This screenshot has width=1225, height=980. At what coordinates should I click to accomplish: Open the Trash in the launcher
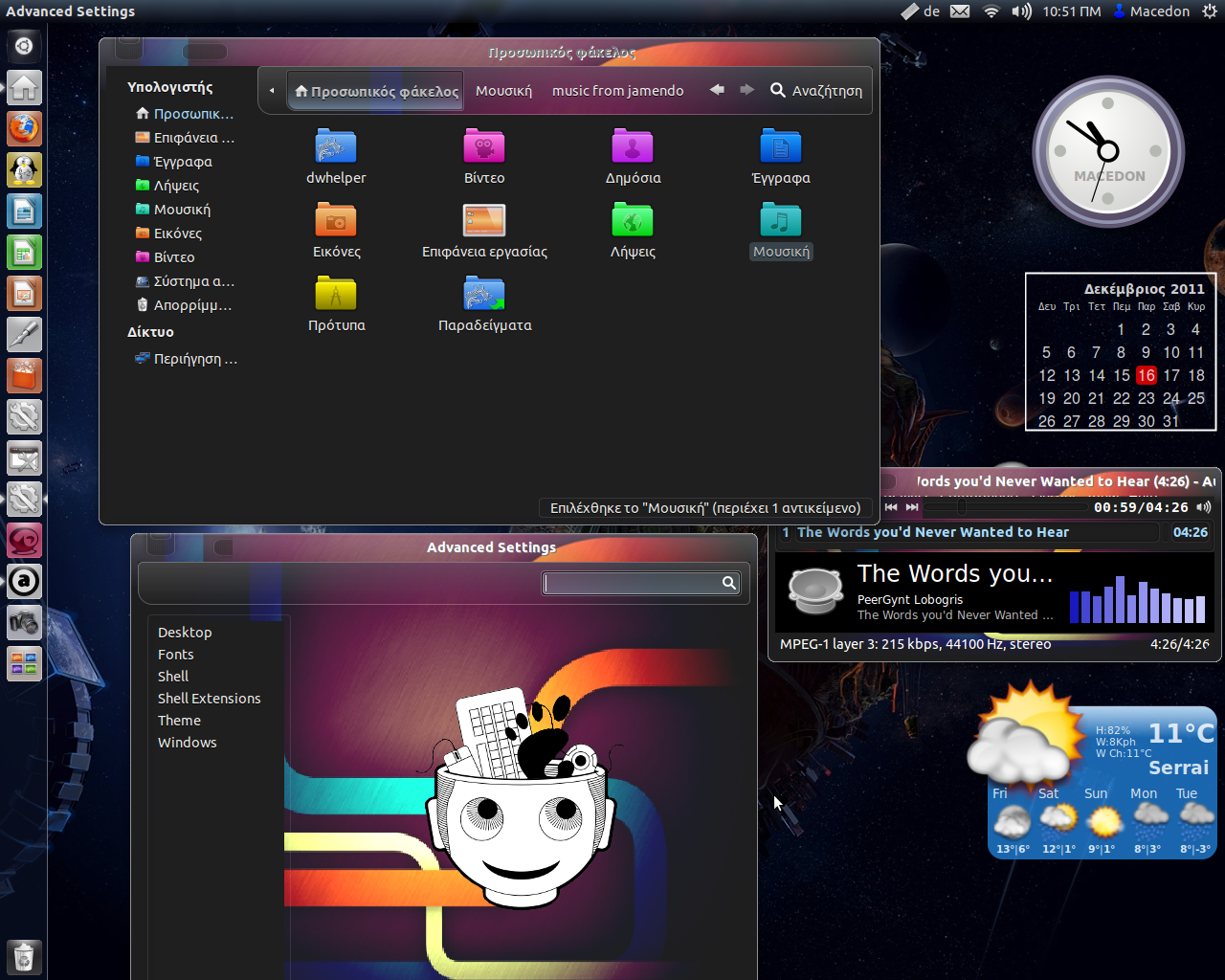click(x=24, y=956)
